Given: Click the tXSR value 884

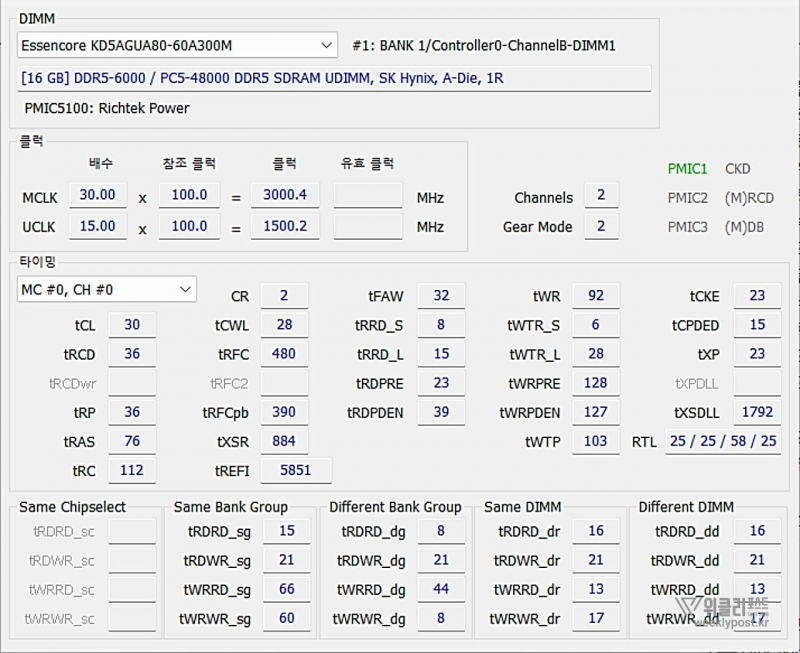Looking at the screenshot, I should [284, 441].
